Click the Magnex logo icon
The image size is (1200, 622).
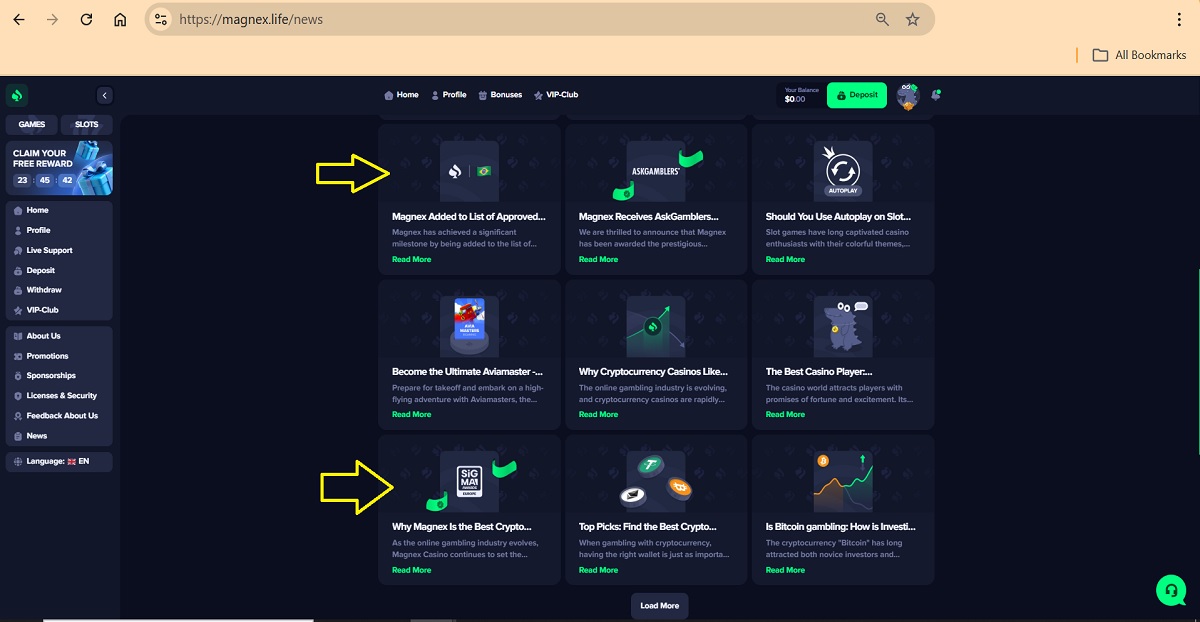[x=16, y=95]
